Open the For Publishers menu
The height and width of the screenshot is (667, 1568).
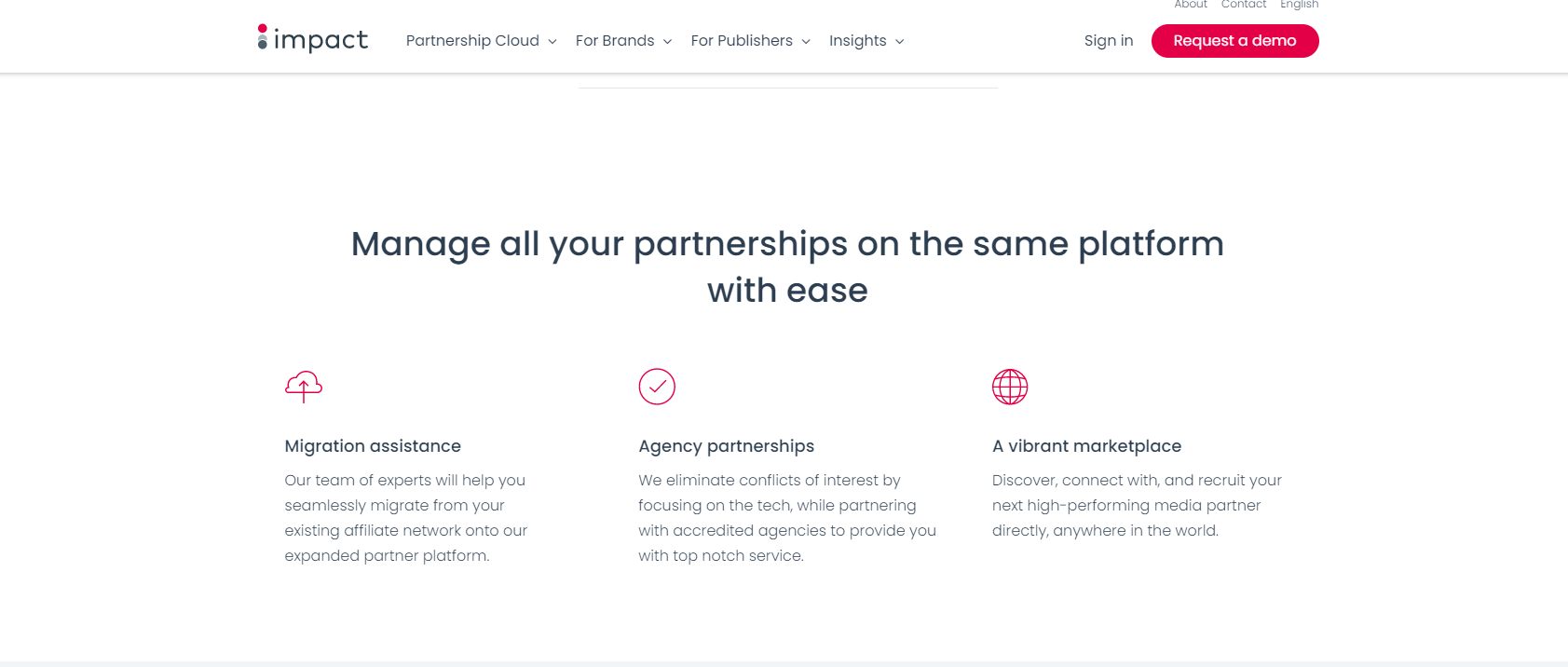click(x=742, y=41)
